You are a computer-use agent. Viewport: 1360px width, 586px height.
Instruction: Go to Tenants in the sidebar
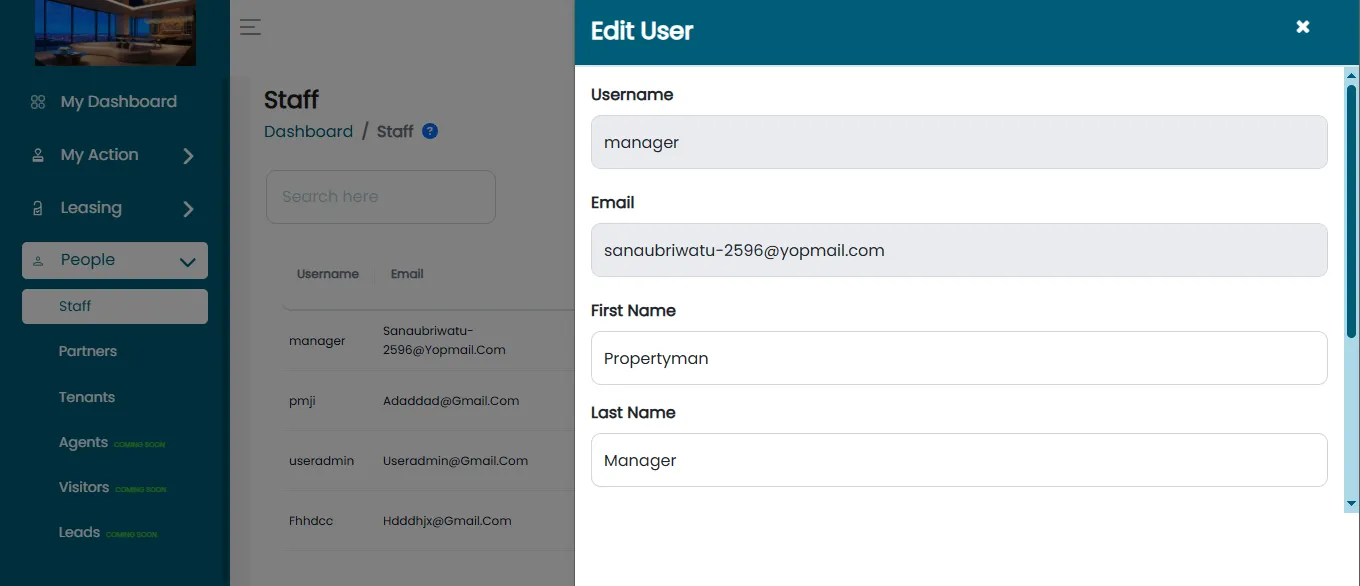point(87,397)
